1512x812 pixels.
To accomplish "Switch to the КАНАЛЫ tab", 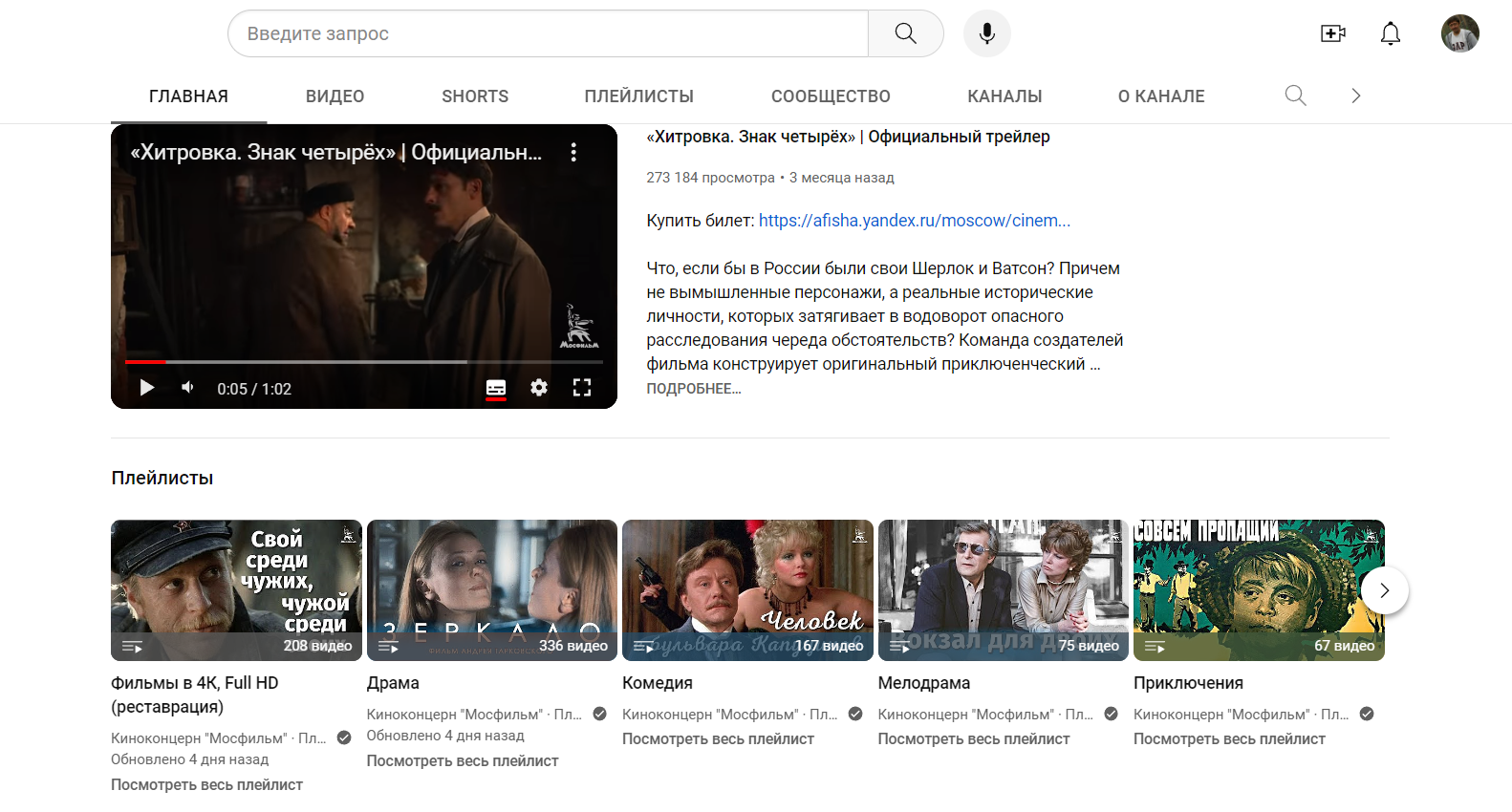I will [1004, 96].
